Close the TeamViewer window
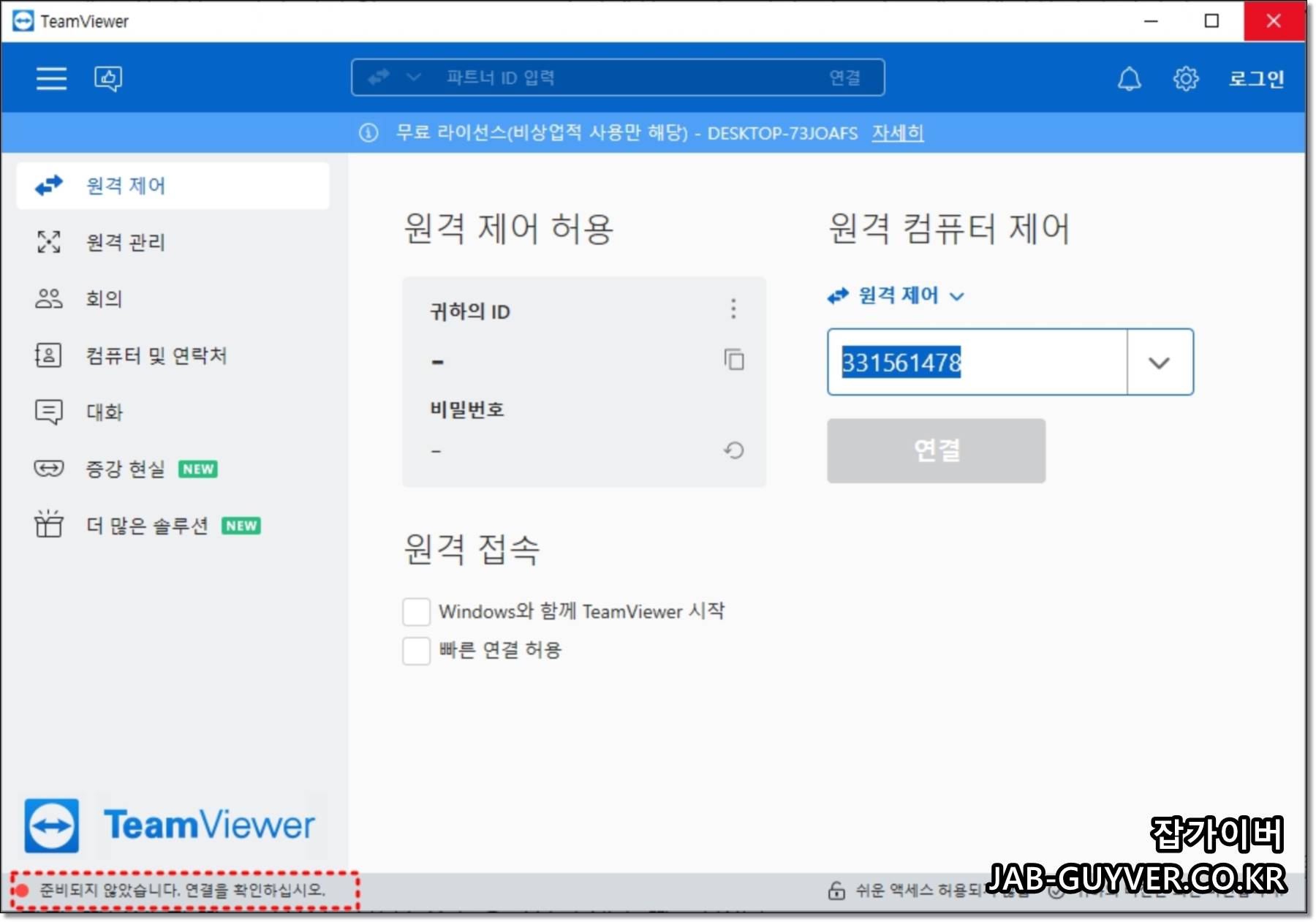The image size is (1316, 922). pyautogui.click(x=1274, y=21)
